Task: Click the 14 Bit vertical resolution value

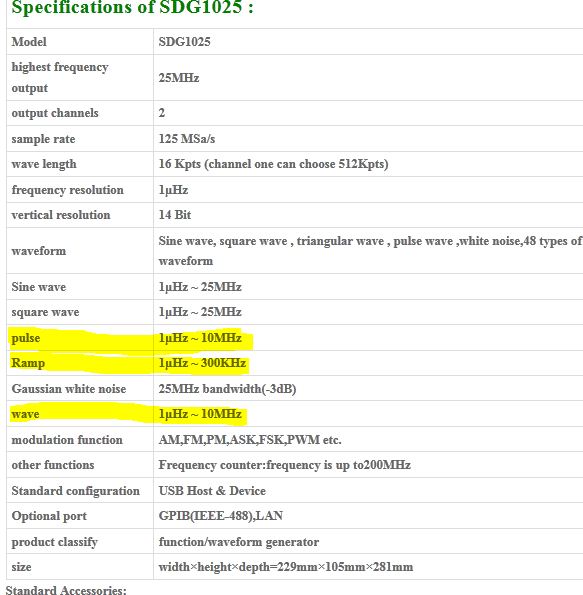Action: [175, 215]
